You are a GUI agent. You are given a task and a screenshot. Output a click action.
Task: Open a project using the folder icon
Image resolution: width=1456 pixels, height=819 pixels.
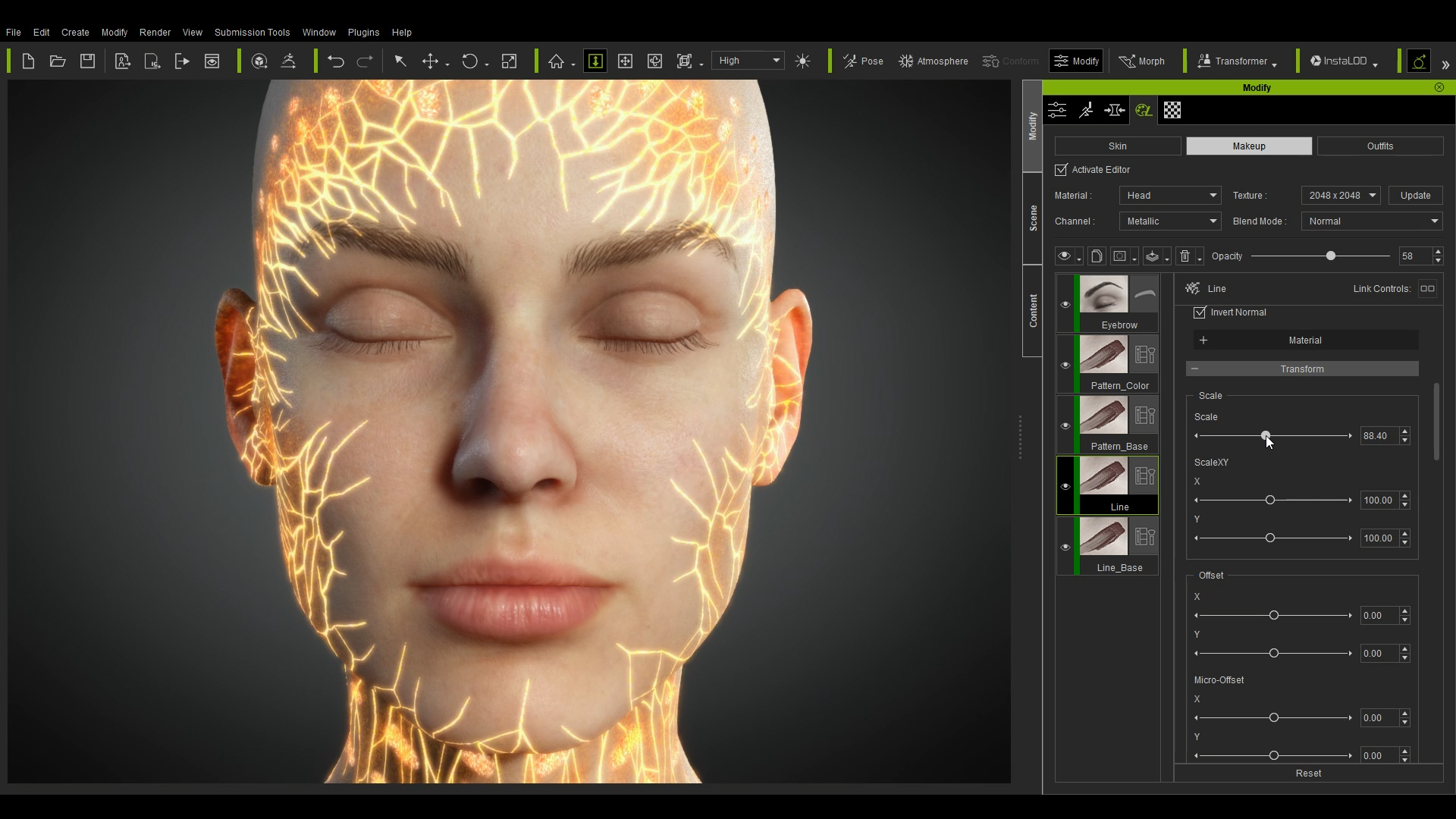click(58, 61)
